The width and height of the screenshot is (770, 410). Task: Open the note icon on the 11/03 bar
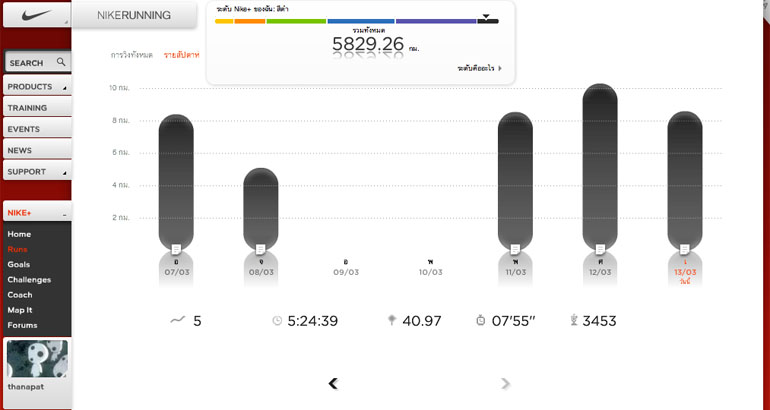coord(515,247)
